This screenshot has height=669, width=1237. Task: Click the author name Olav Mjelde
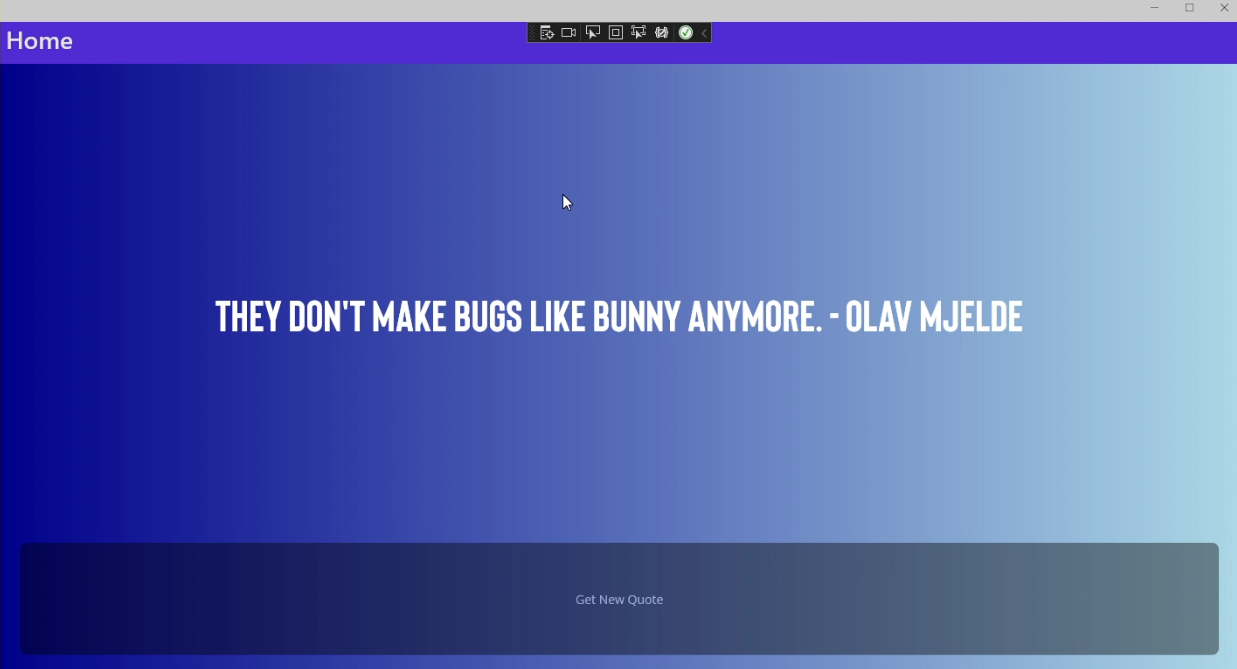click(x=934, y=317)
